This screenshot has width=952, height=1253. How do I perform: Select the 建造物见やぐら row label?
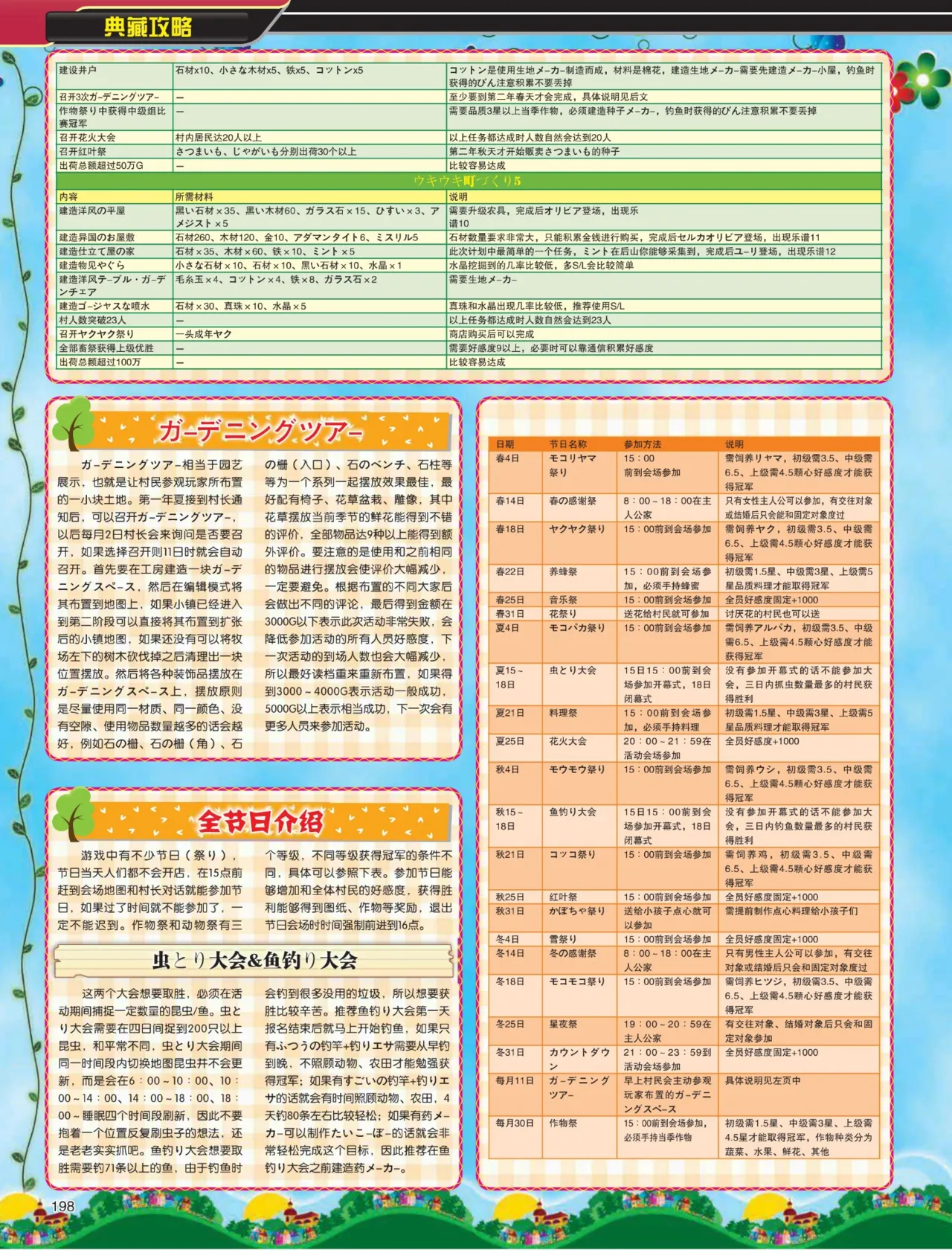pyautogui.click(x=92, y=265)
